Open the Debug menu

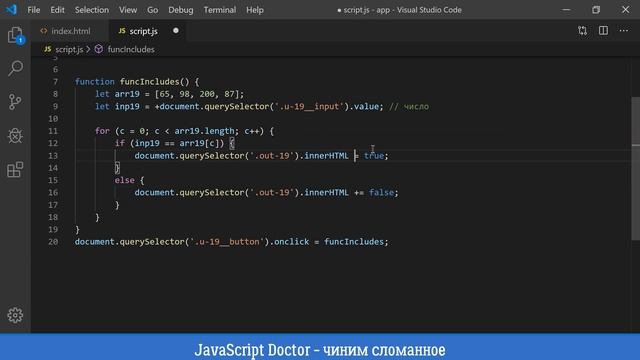pos(180,10)
